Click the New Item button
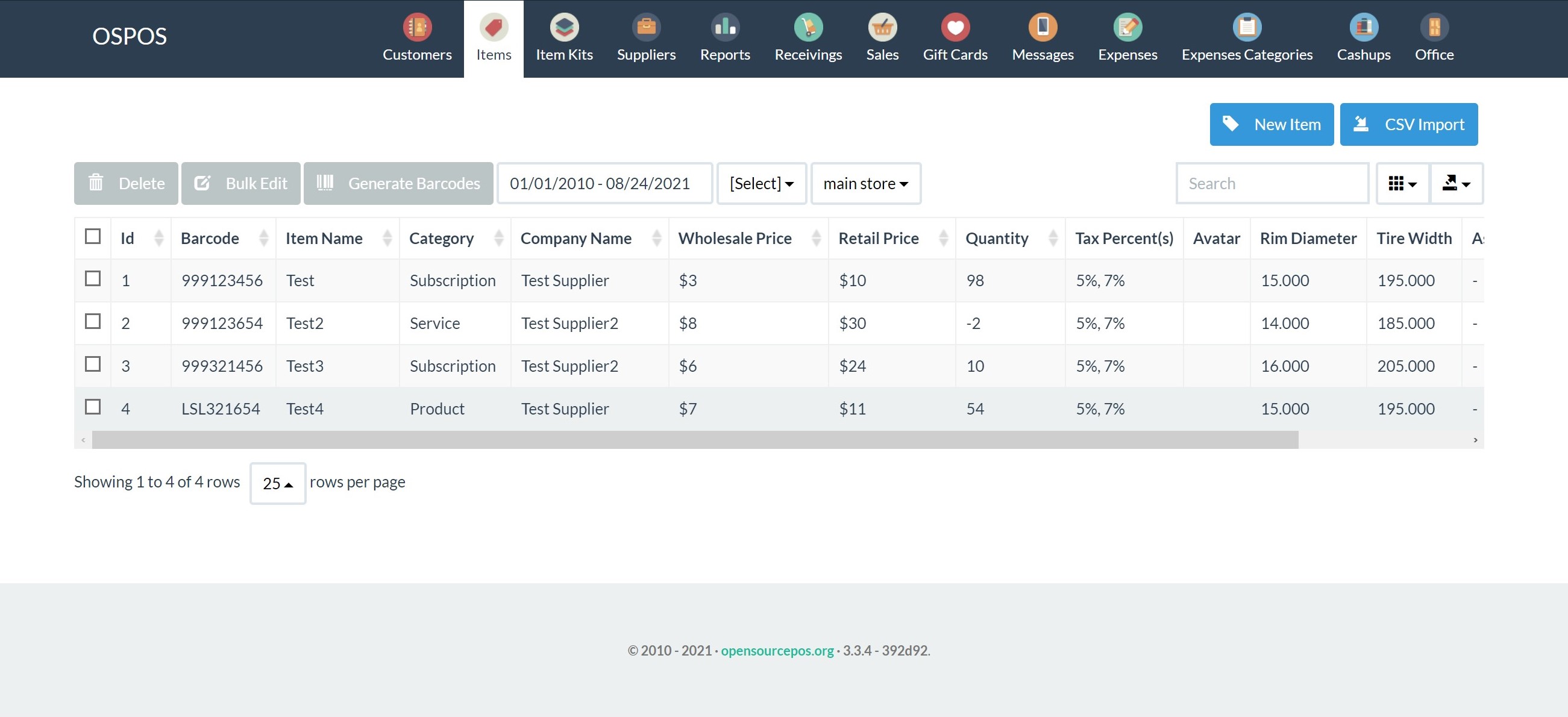Screen dimensions: 1568x717 (x=1272, y=124)
